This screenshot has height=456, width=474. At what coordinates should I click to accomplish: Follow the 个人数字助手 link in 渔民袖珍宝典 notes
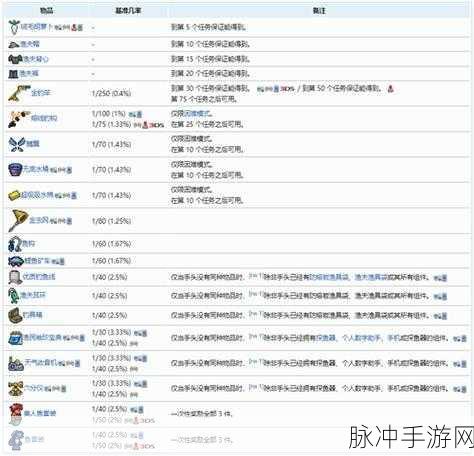click(x=361, y=338)
